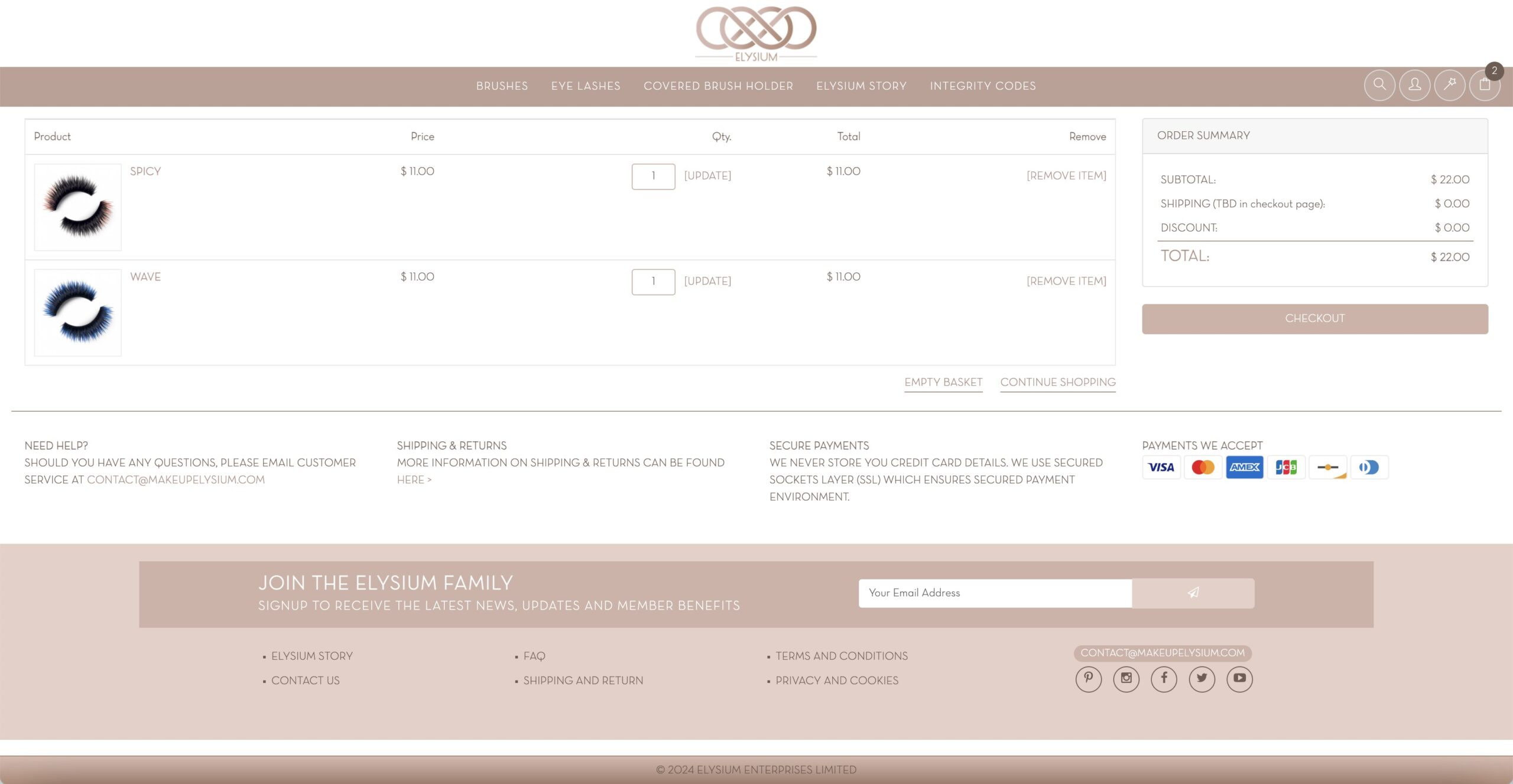
Task: Submit email with paper plane button
Action: click(1193, 593)
